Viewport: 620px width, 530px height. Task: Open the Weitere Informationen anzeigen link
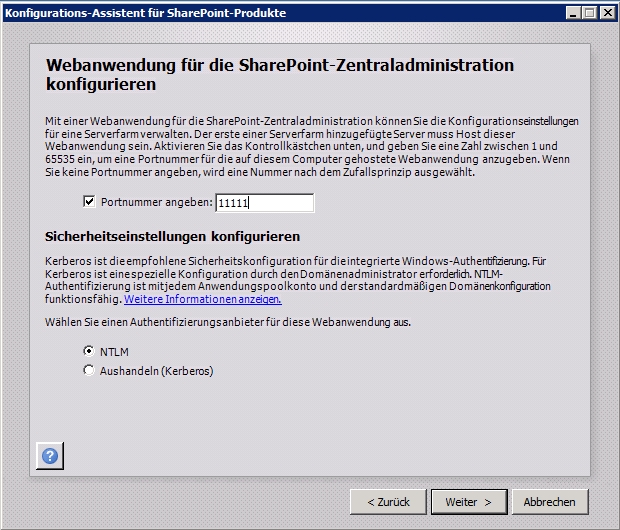click(202, 299)
